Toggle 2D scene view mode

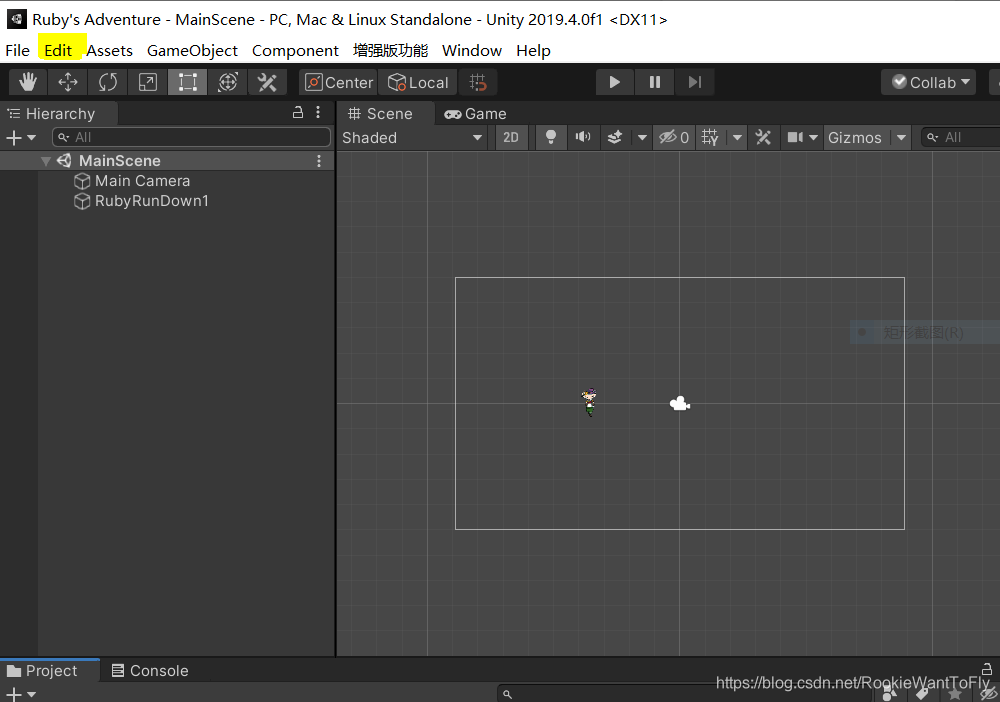coord(511,138)
